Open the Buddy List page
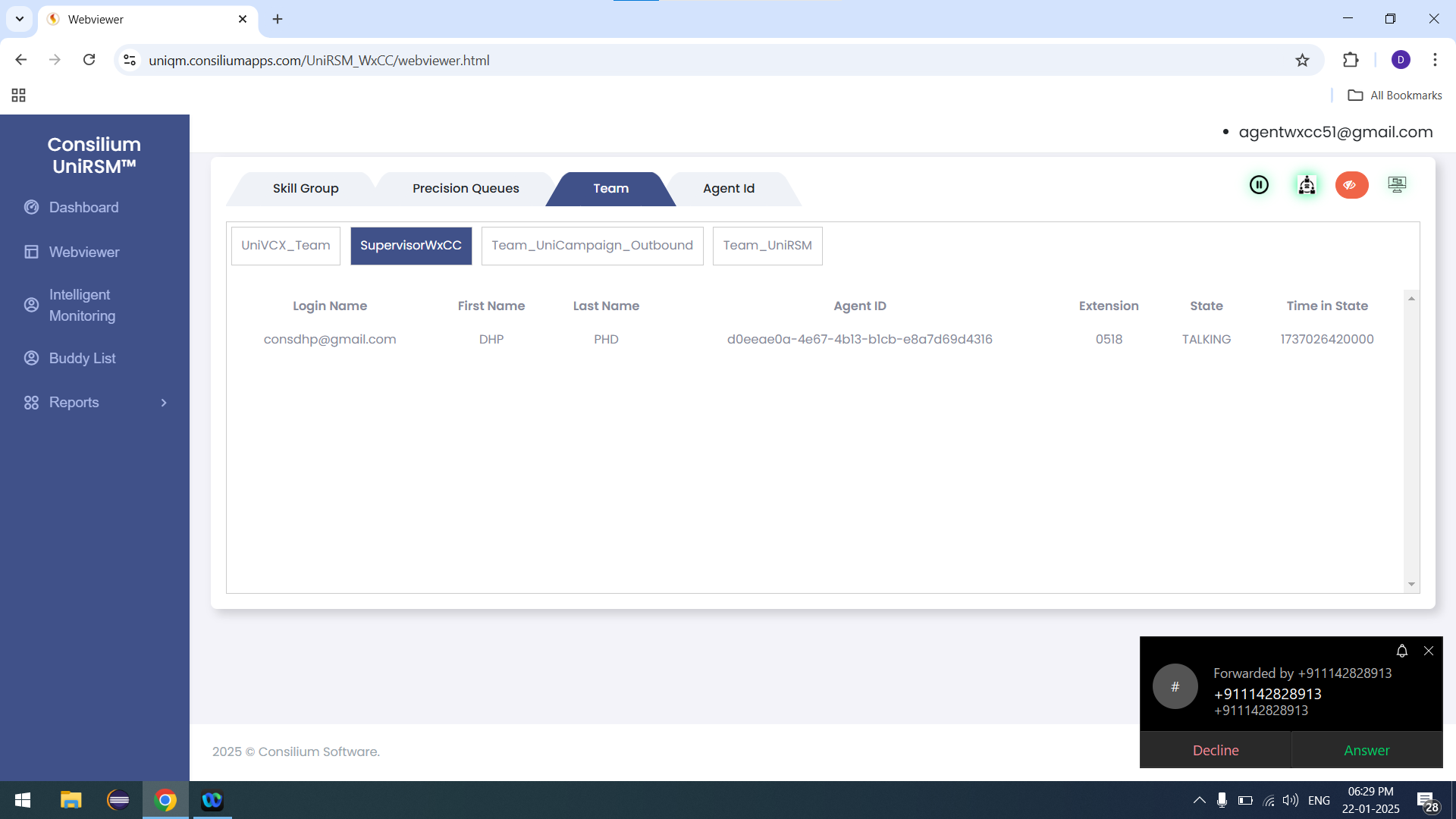1456x819 pixels. [82, 358]
